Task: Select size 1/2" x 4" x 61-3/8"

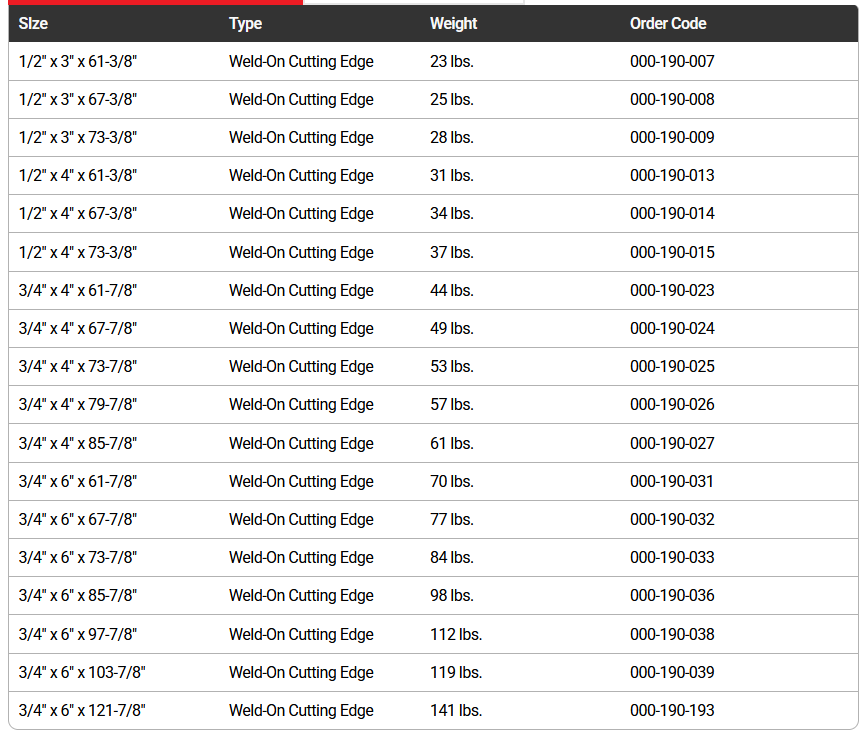Action: point(78,176)
